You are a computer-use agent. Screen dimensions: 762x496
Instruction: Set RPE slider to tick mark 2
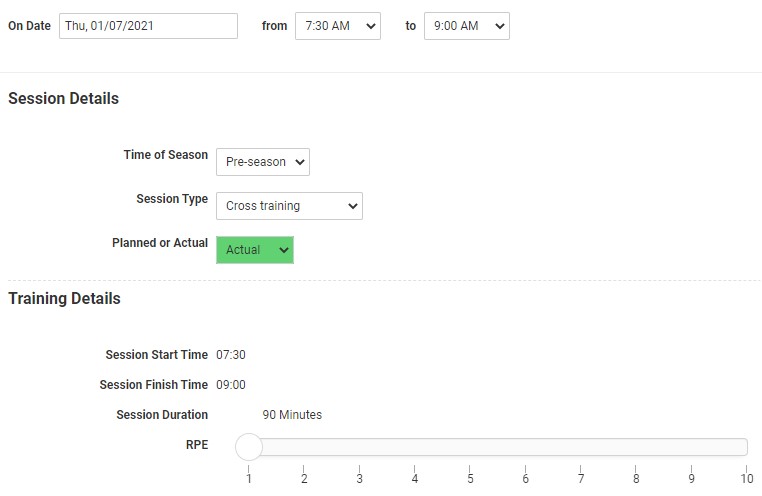(304, 447)
